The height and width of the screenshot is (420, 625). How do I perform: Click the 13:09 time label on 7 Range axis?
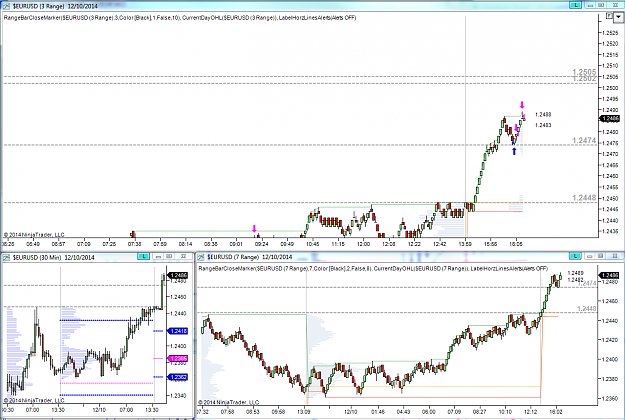pos(304,412)
